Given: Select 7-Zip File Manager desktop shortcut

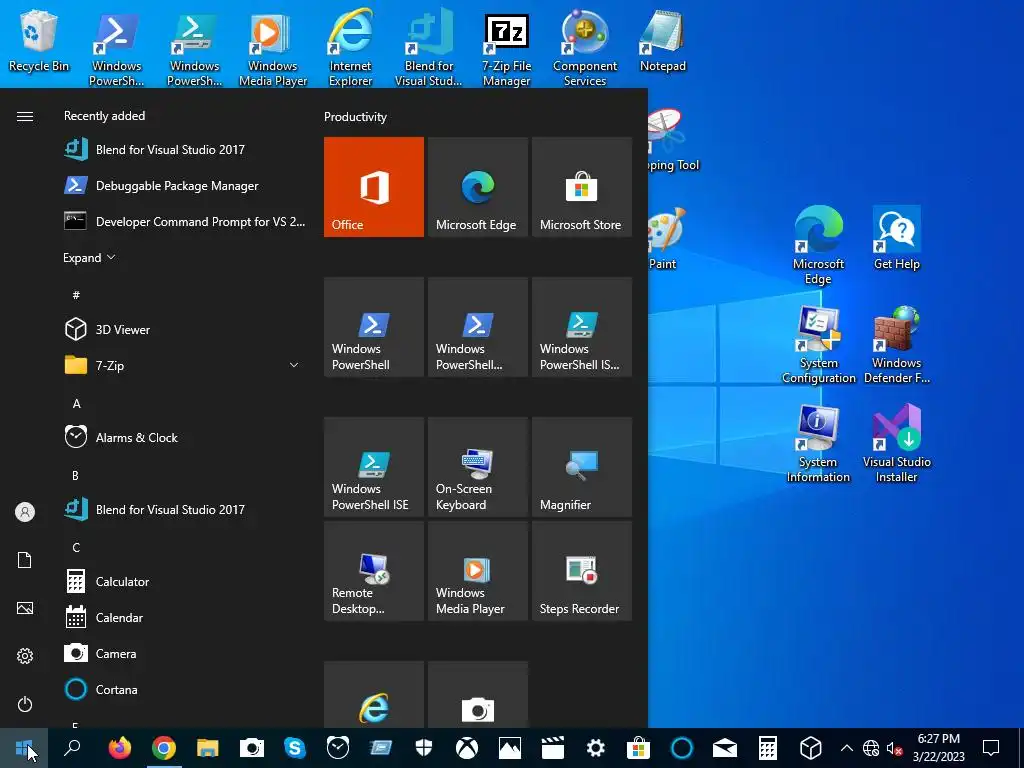Looking at the screenshot, I should tap(507, 47).
